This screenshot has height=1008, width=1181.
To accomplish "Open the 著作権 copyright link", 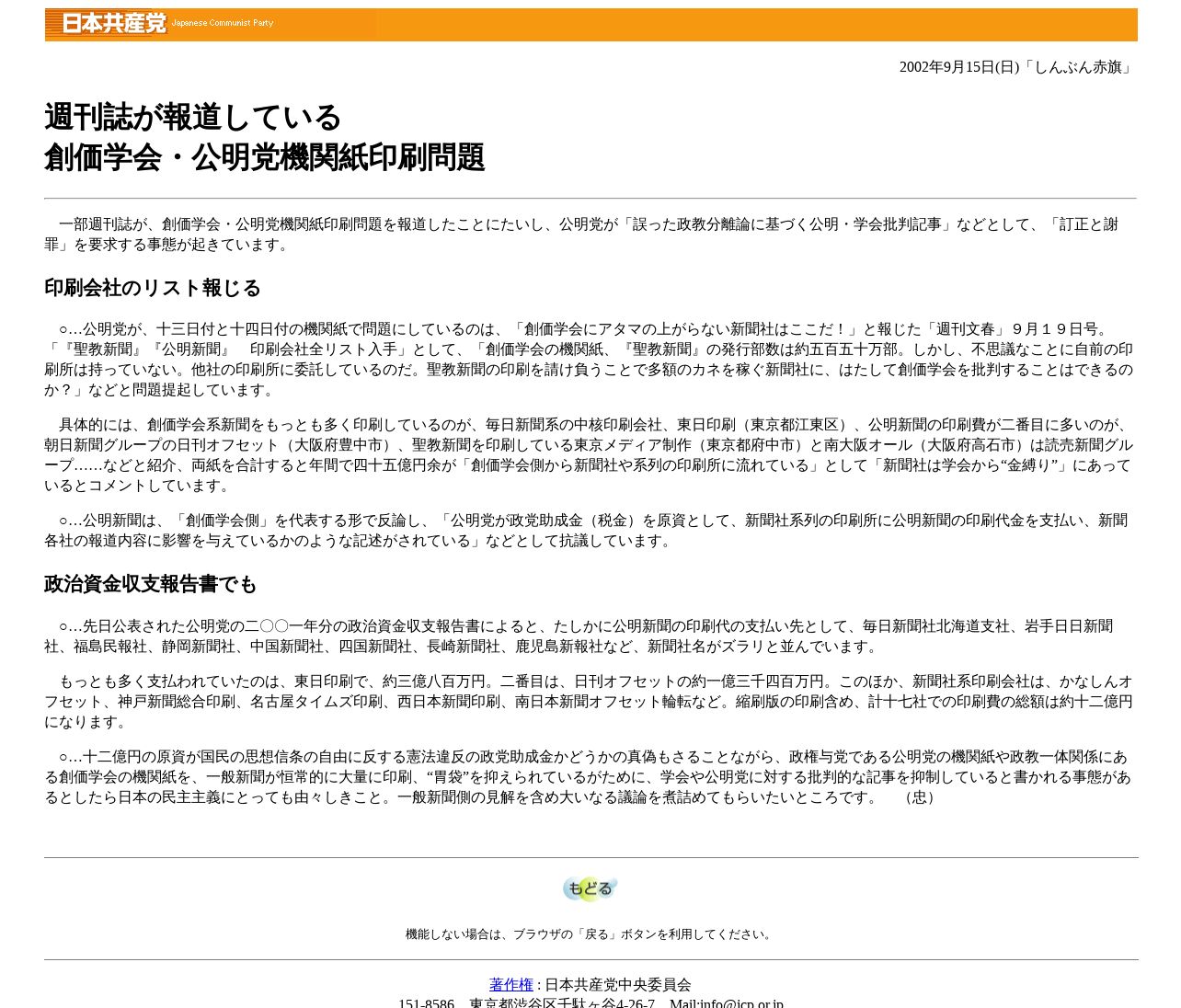I will click(511, 985).
